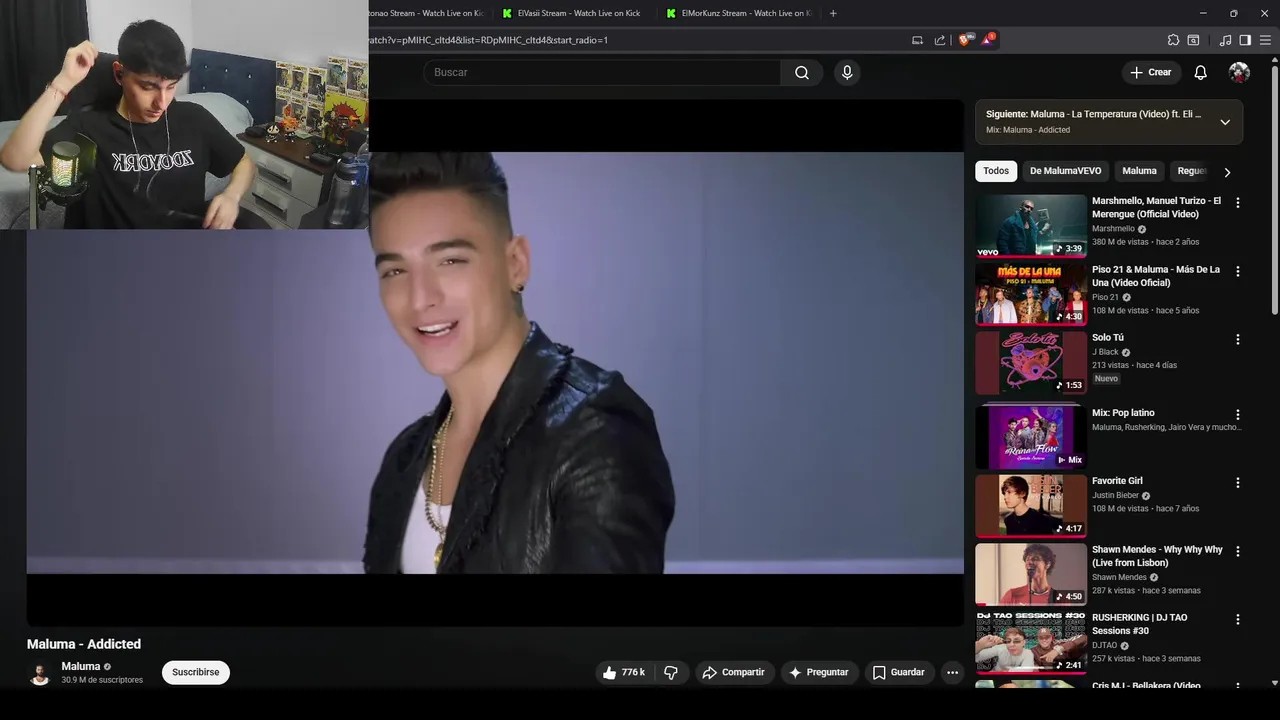Image resolution: width=1280 pixels, height=720 pixels.
Task: Focus the Buscar search field
Action: point(603,72)
